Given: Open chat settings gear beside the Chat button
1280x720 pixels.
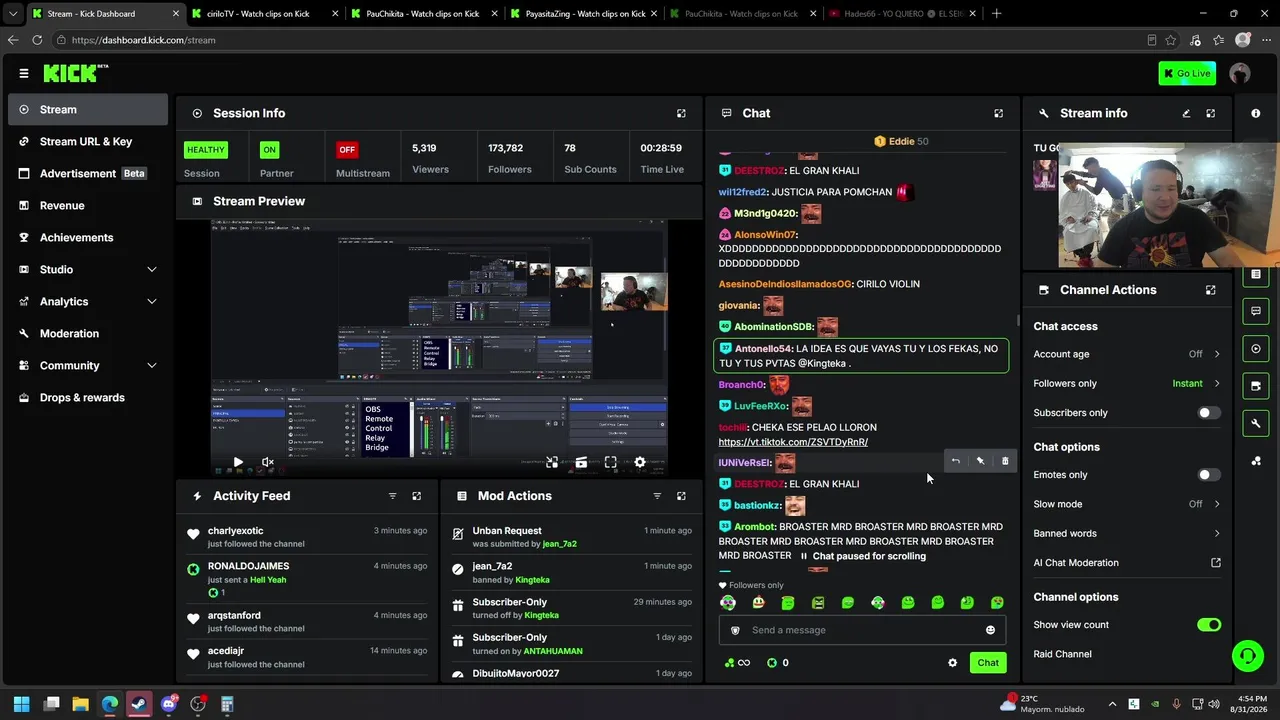Looking at the screenshot, I should click(x=952, y=663).
